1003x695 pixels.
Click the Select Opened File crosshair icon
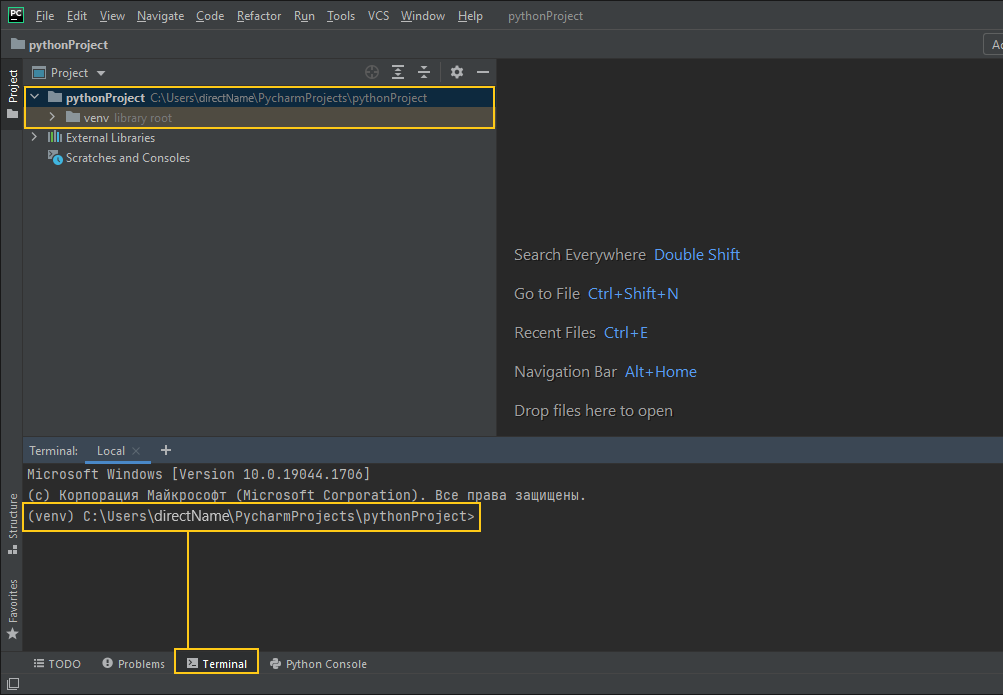pyautogui.click(x=372, y=72)
